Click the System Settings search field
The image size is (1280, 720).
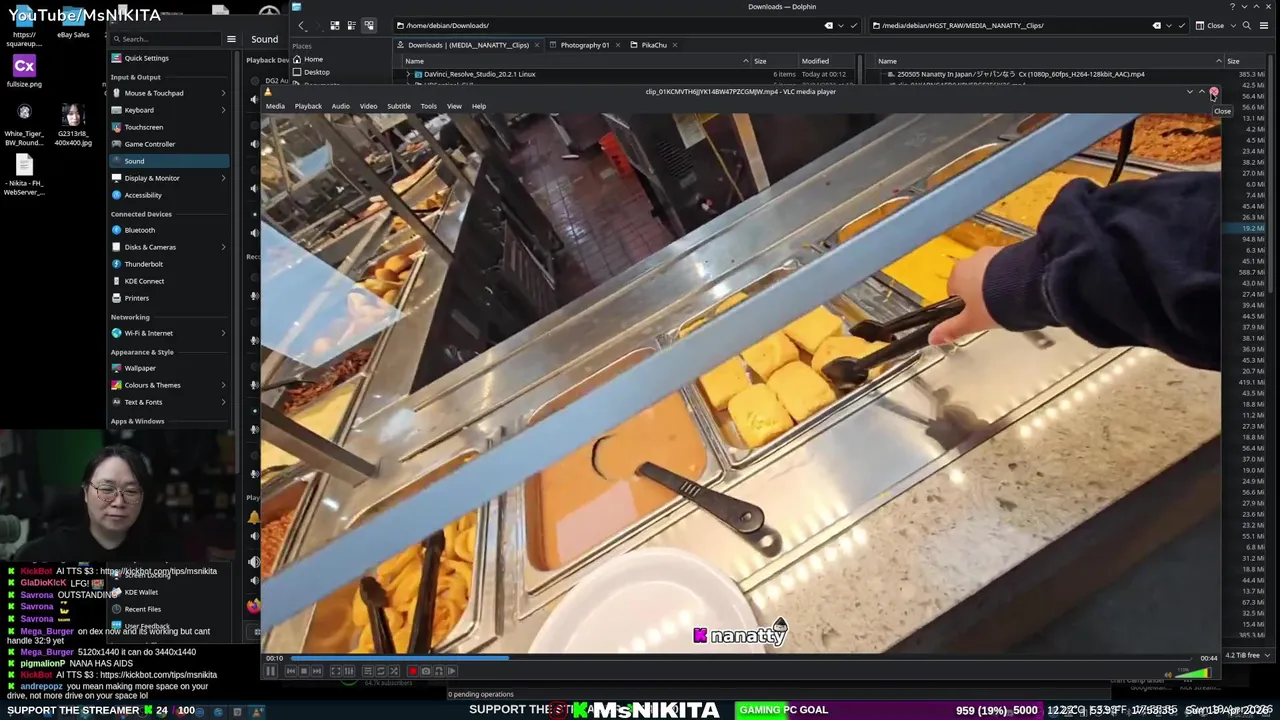[x=165, y=39]
